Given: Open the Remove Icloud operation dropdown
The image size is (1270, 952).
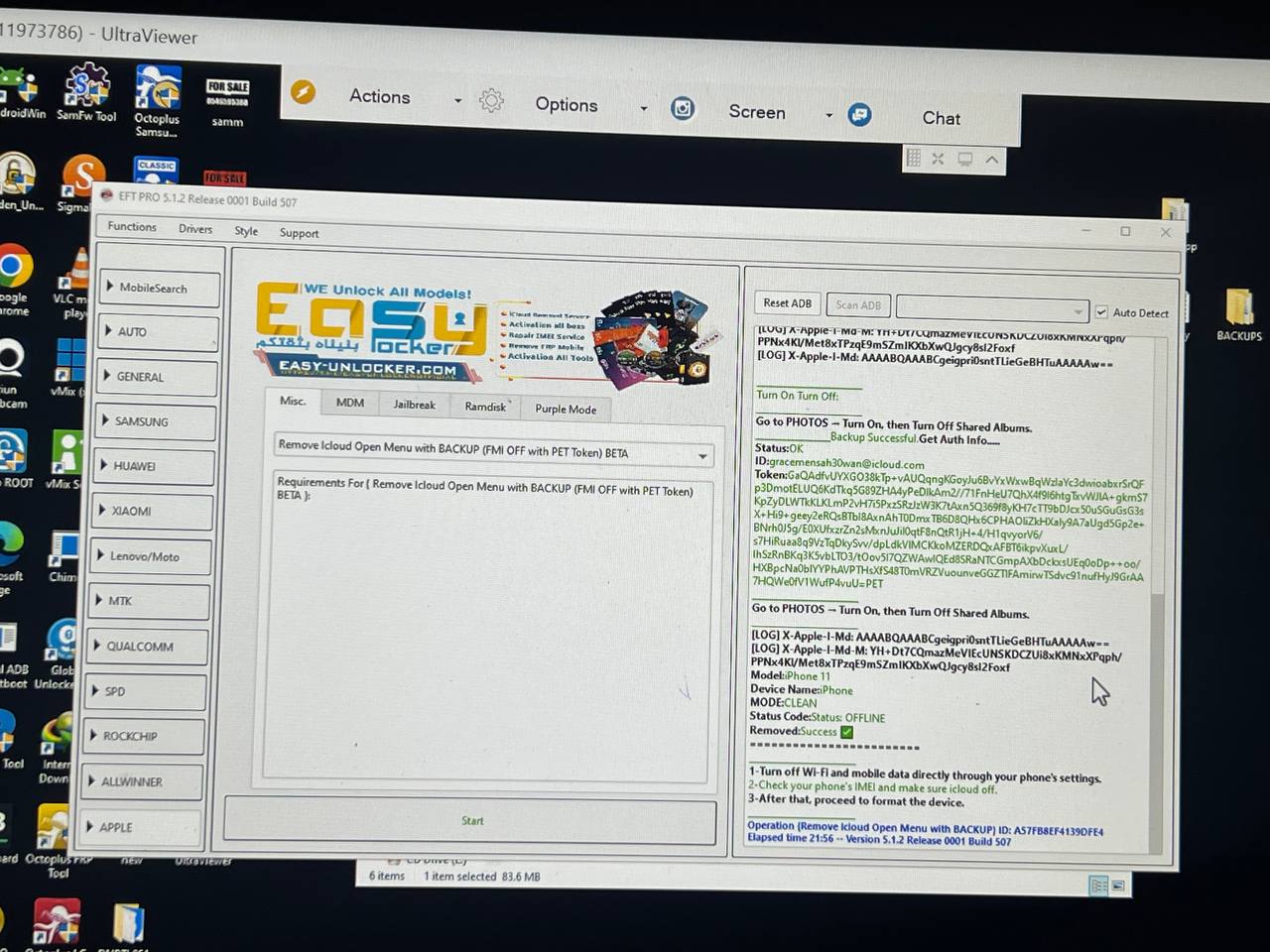Looking at the screenshot, I should (x=494, y=450).
